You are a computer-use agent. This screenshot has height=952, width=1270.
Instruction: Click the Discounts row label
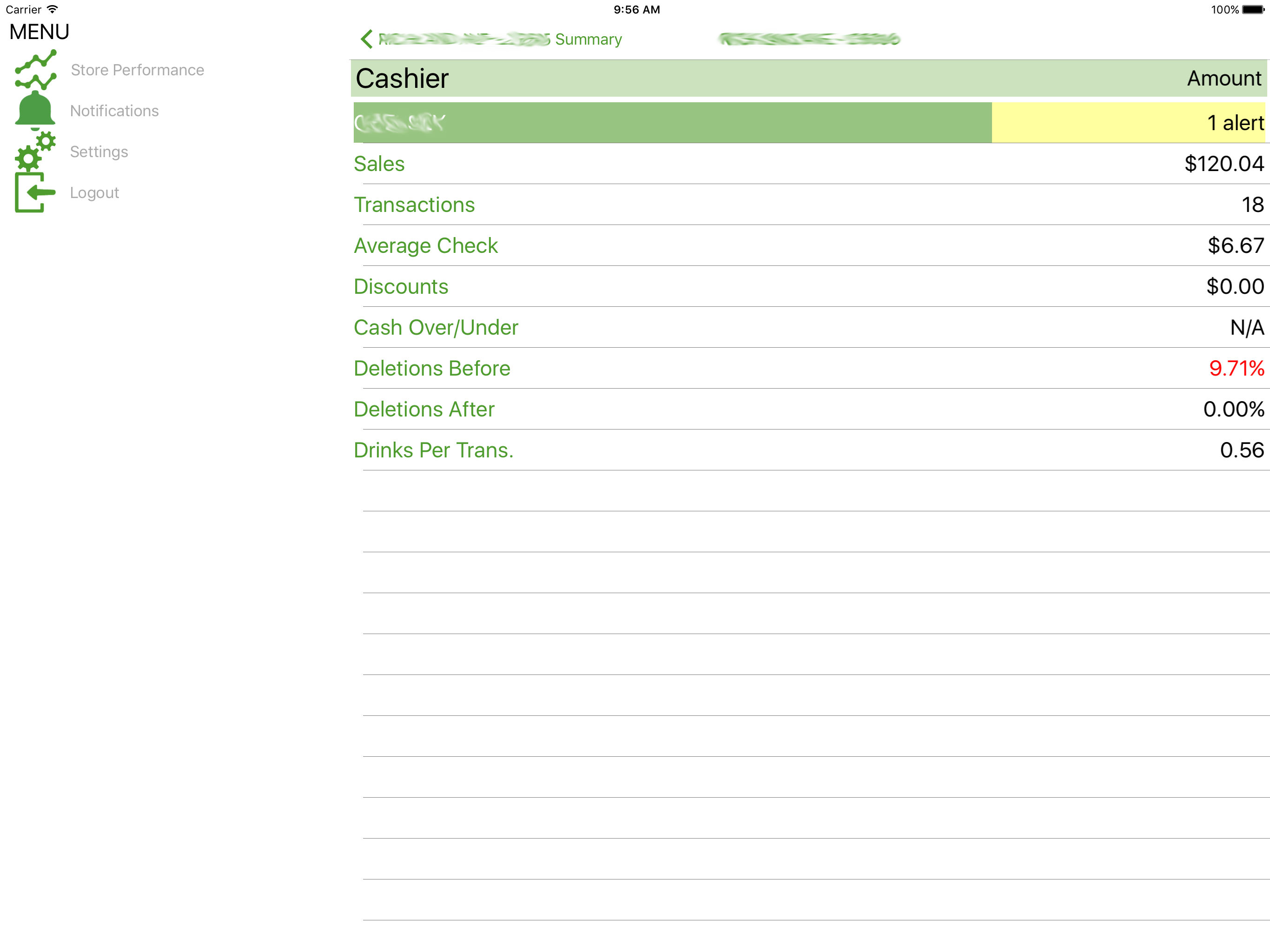(x=401, y=286)
